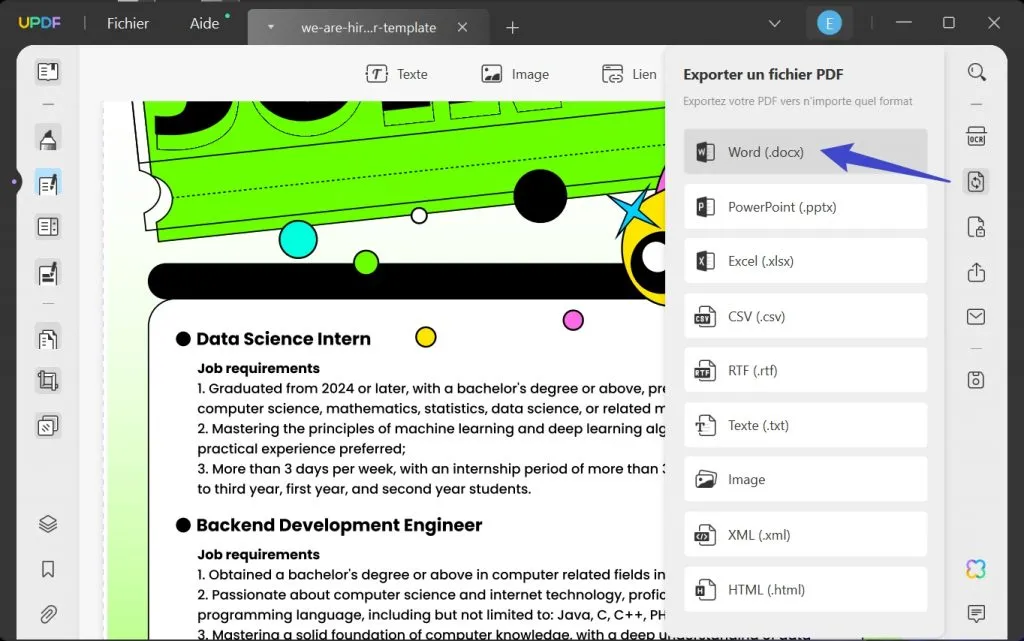Click the search magnifier icon
The width and height of the screenshot is (1024, 641).
(x=976, y=72)
